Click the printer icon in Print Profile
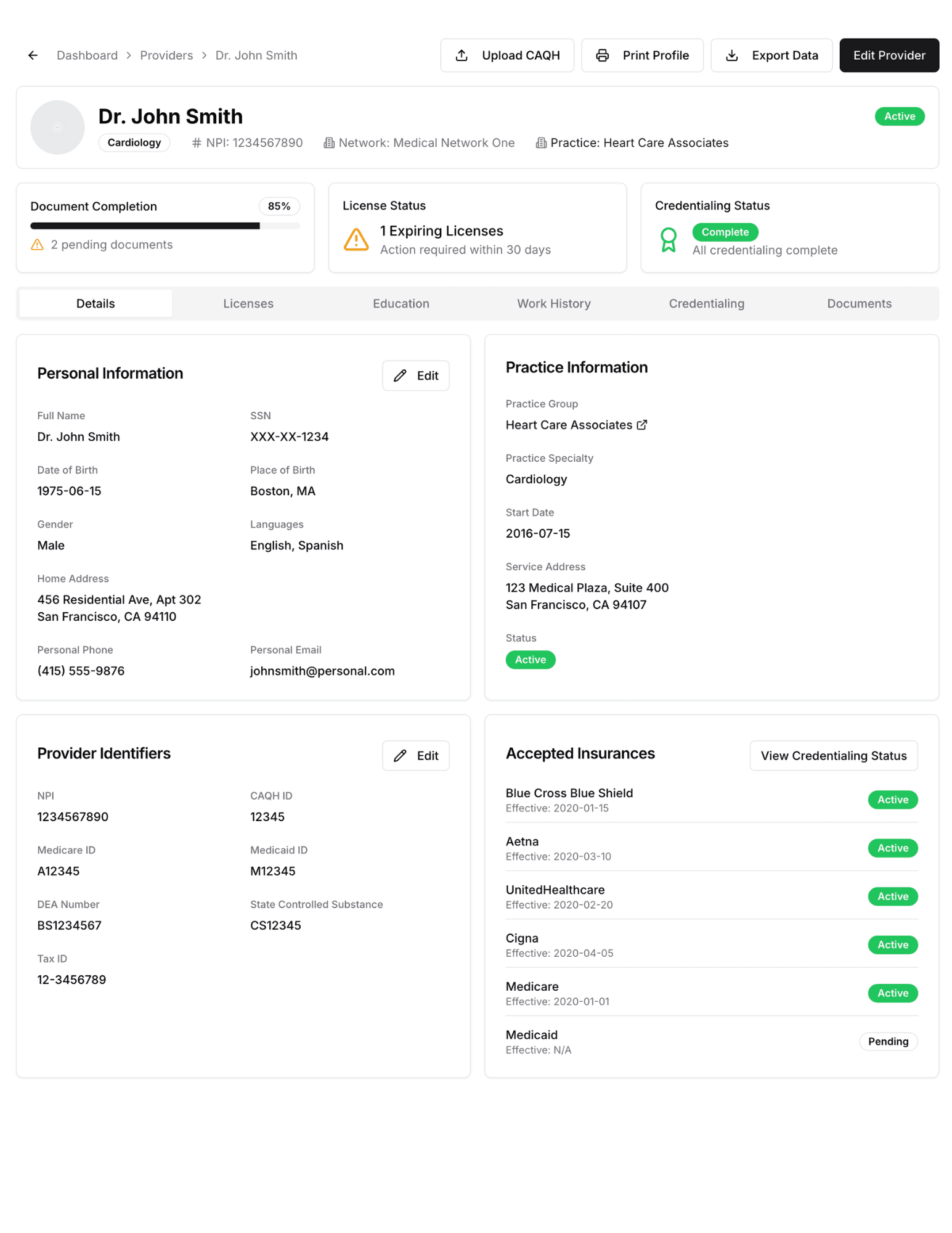952x1233 pixels. [603, 55]
